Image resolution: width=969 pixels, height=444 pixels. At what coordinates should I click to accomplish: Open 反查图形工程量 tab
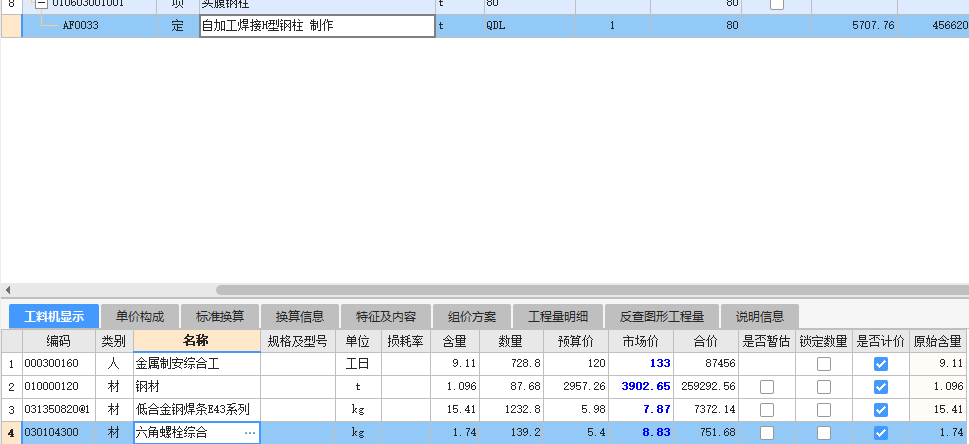coord(662,317)
